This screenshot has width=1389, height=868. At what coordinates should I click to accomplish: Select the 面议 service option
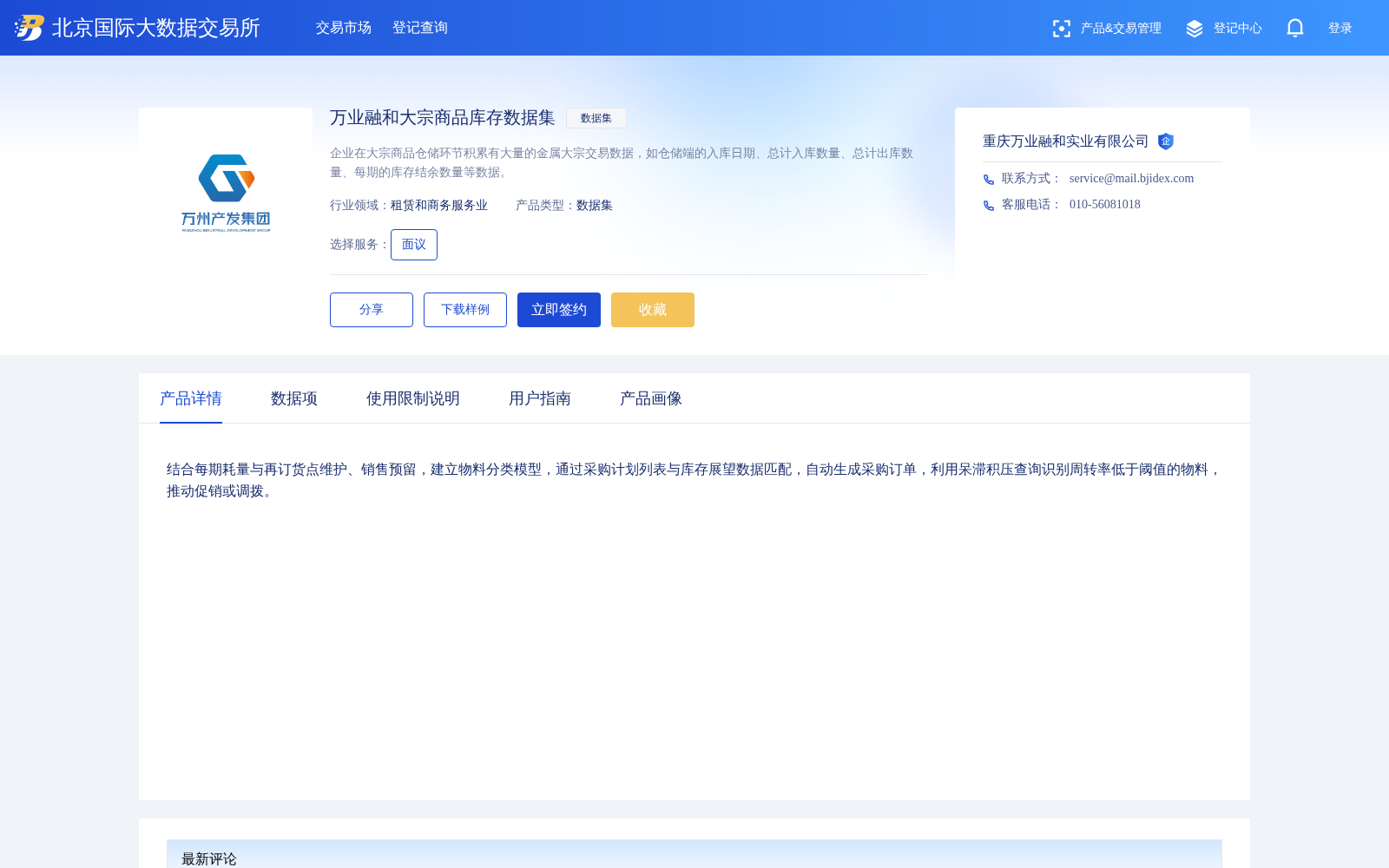414,245
